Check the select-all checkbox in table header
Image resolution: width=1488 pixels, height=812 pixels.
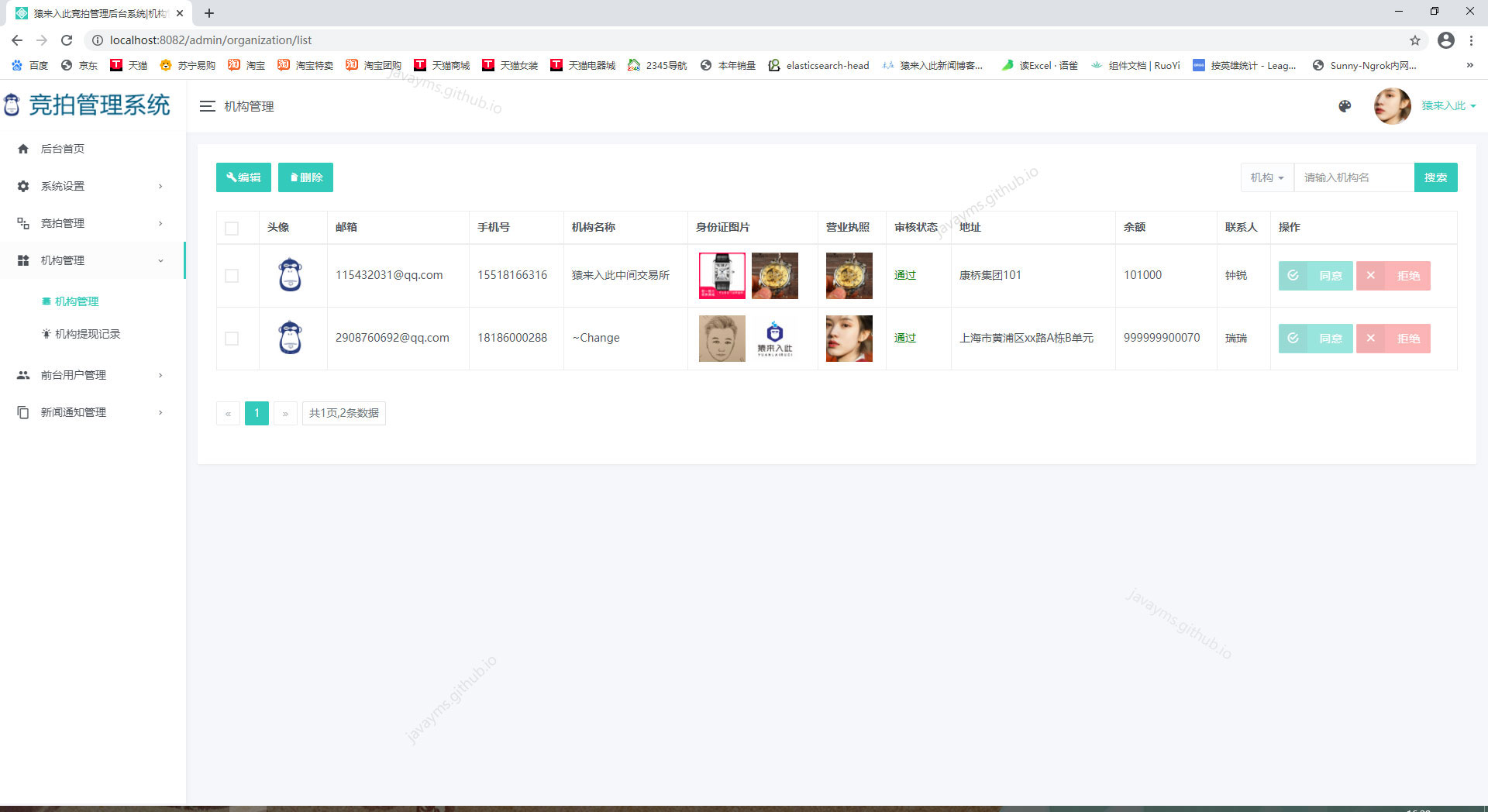point(232,228)
